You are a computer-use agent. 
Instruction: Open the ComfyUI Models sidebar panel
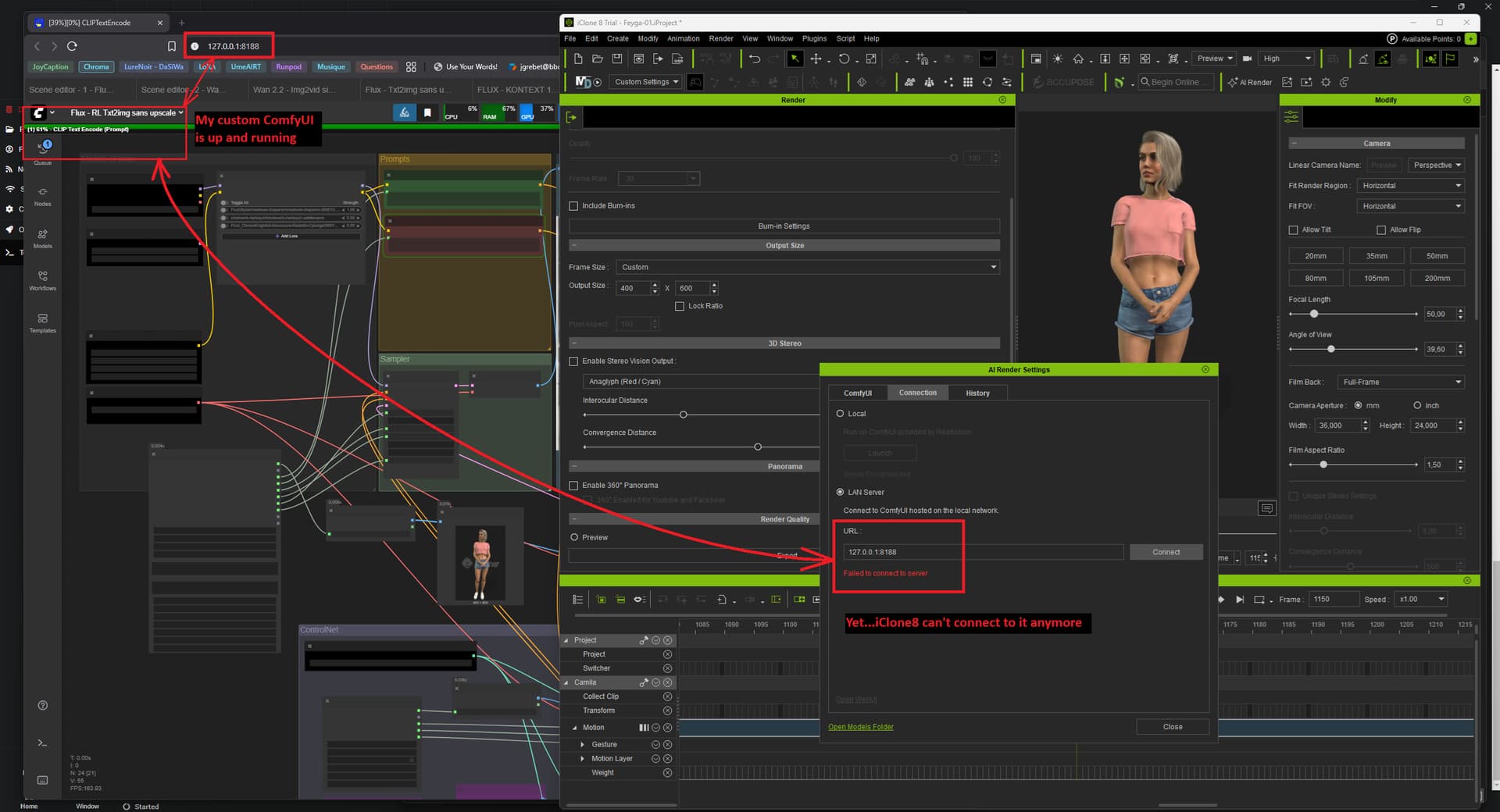43,238
